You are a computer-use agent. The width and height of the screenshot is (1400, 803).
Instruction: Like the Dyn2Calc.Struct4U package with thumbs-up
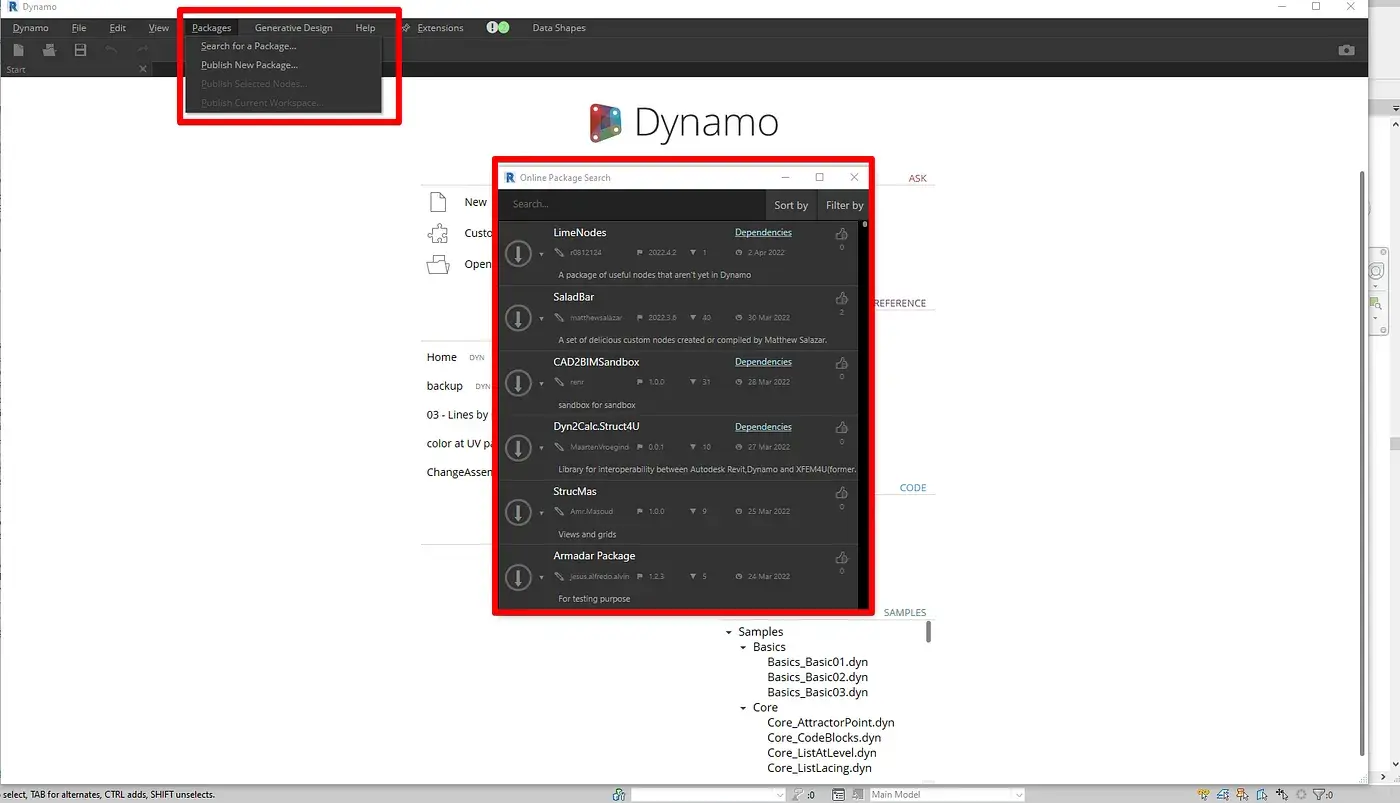pyautogui.click(x=842, y=428)
